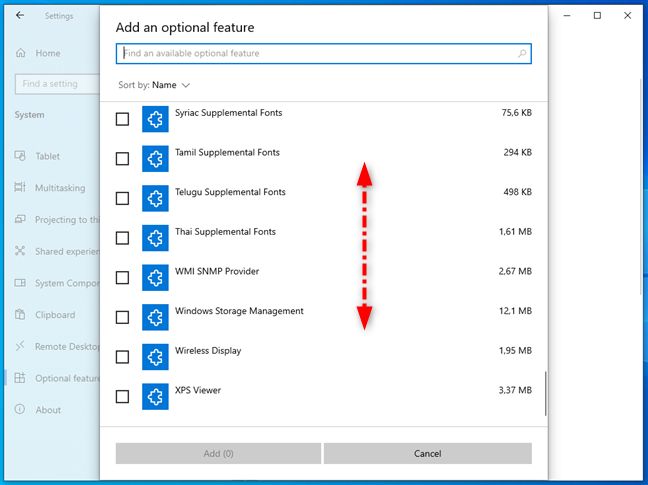The height and width of the screenshot is (485, 648).
Task: Click the feature list vertical scrollbar thumb
Action: pyautogui.click(x=546, y=393)
